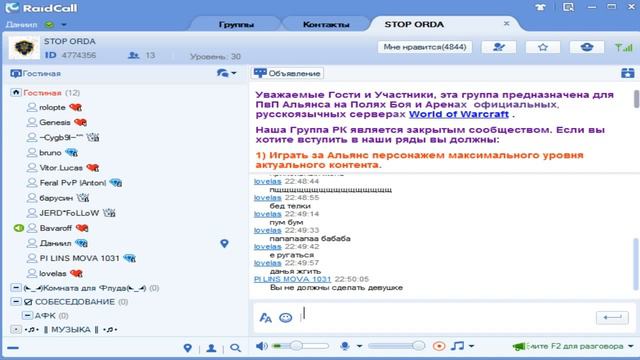The height and width of the screenshot is (360, 640).
Task: Switch to the Группы tab
Action: [236, 24]
